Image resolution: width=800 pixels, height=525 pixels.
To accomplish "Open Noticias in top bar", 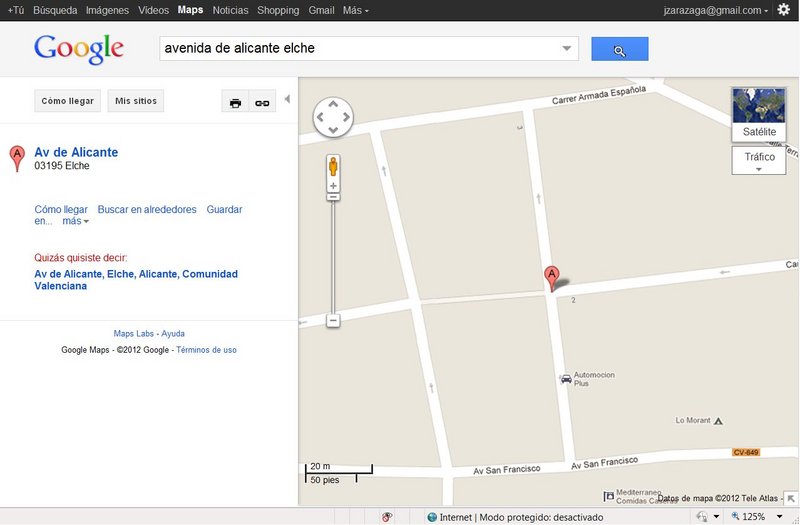I will (x=230, y=10).
